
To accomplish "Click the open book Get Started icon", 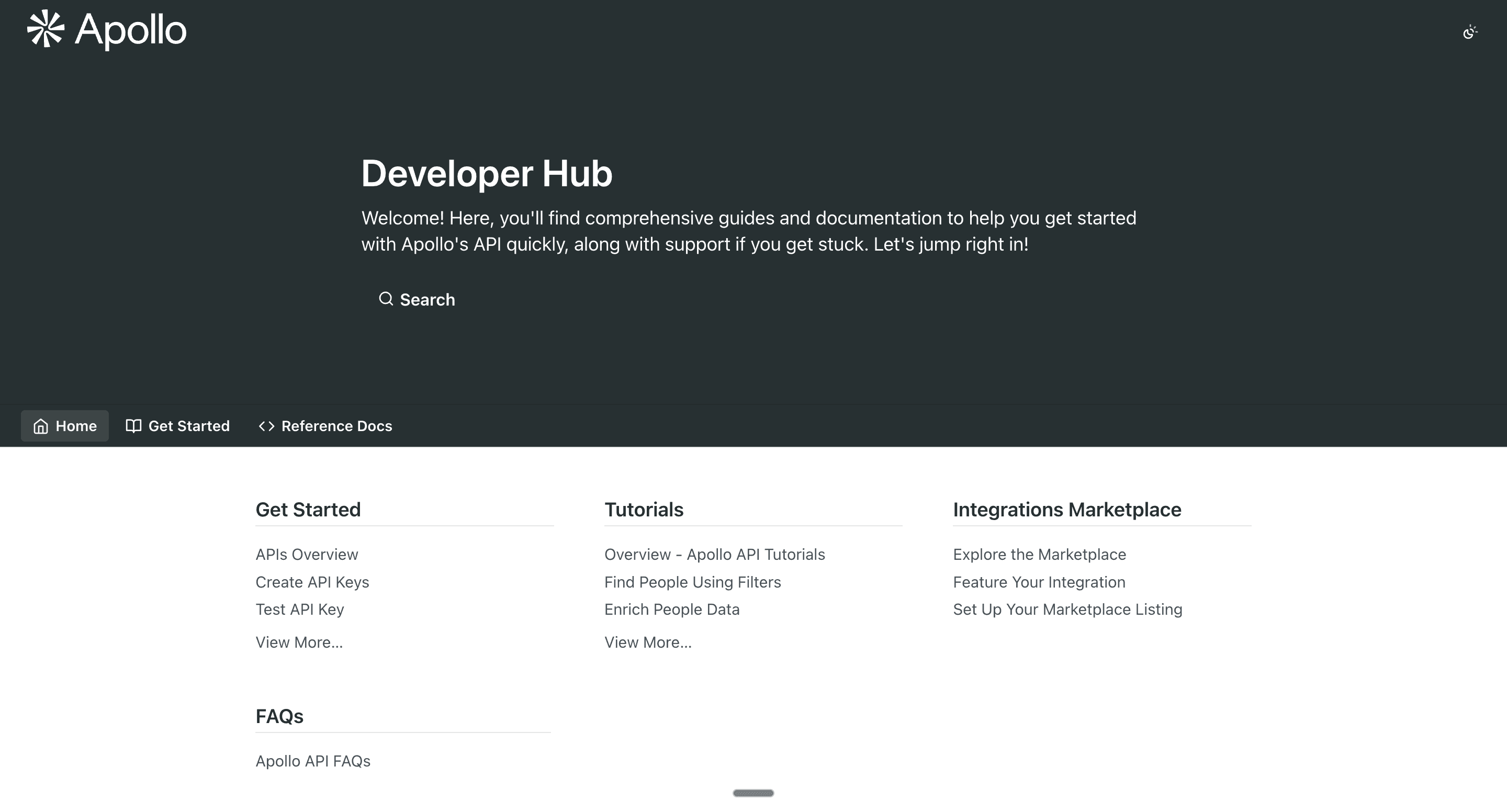I will pos(133,426).
